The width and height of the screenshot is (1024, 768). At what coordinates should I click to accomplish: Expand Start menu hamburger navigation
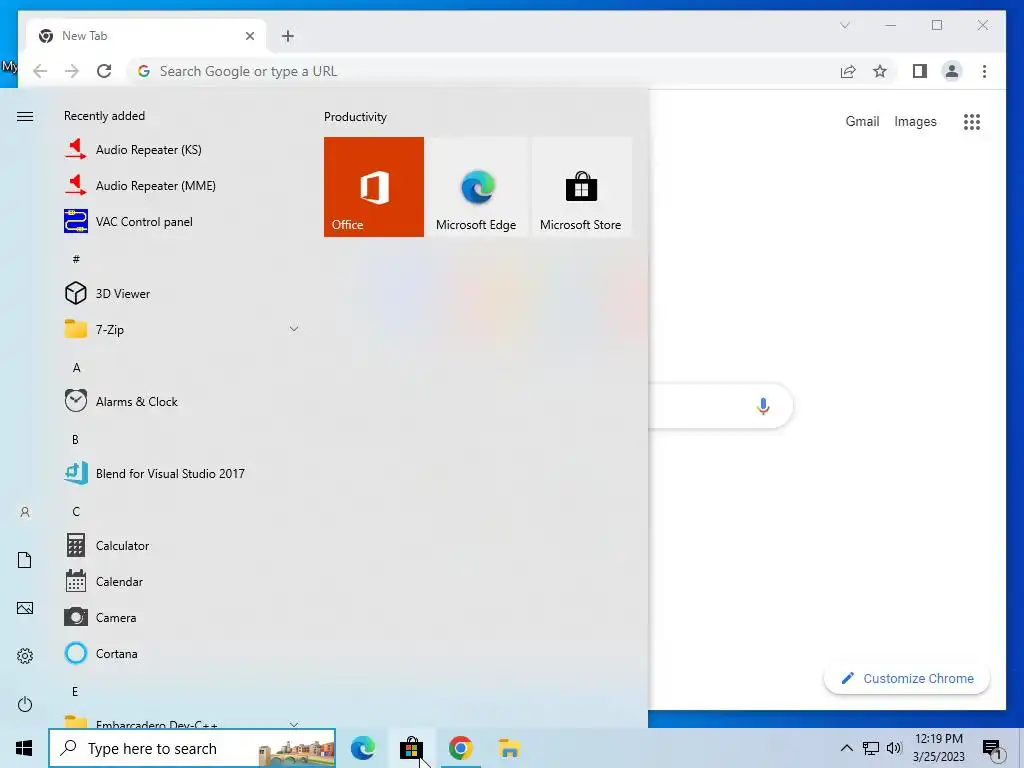25,117
